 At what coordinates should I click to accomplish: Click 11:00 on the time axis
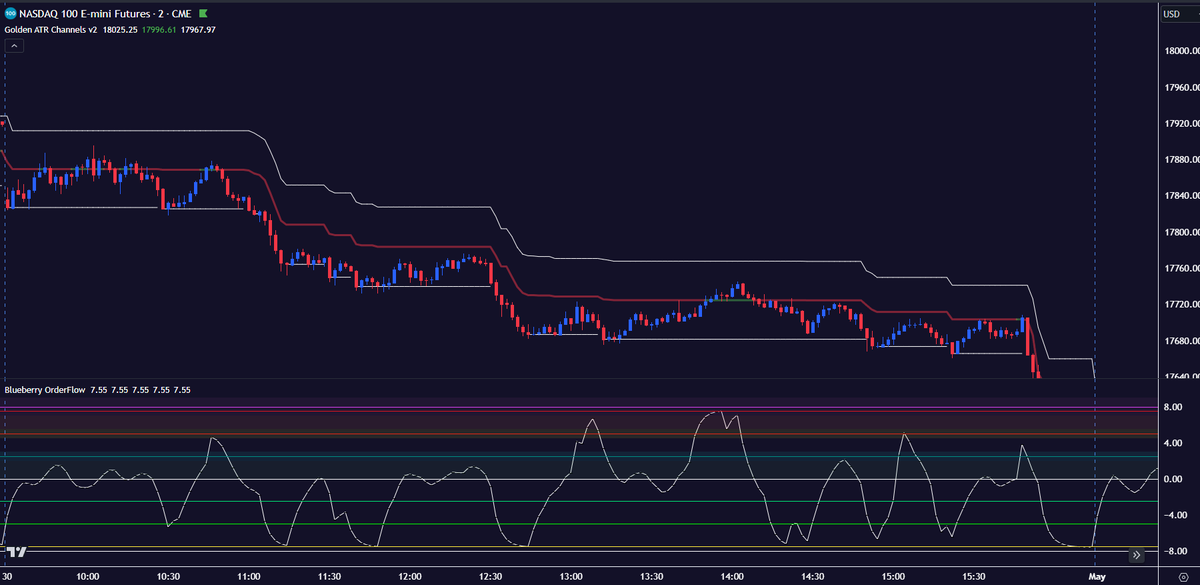coord(249,577)
